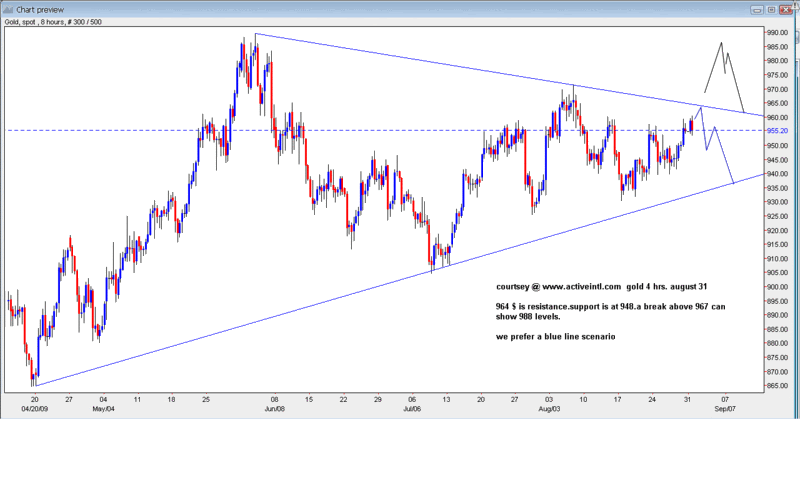Click the Sep/07 date axis label
This screenshot has height=500, width=800.
(726, 409)
